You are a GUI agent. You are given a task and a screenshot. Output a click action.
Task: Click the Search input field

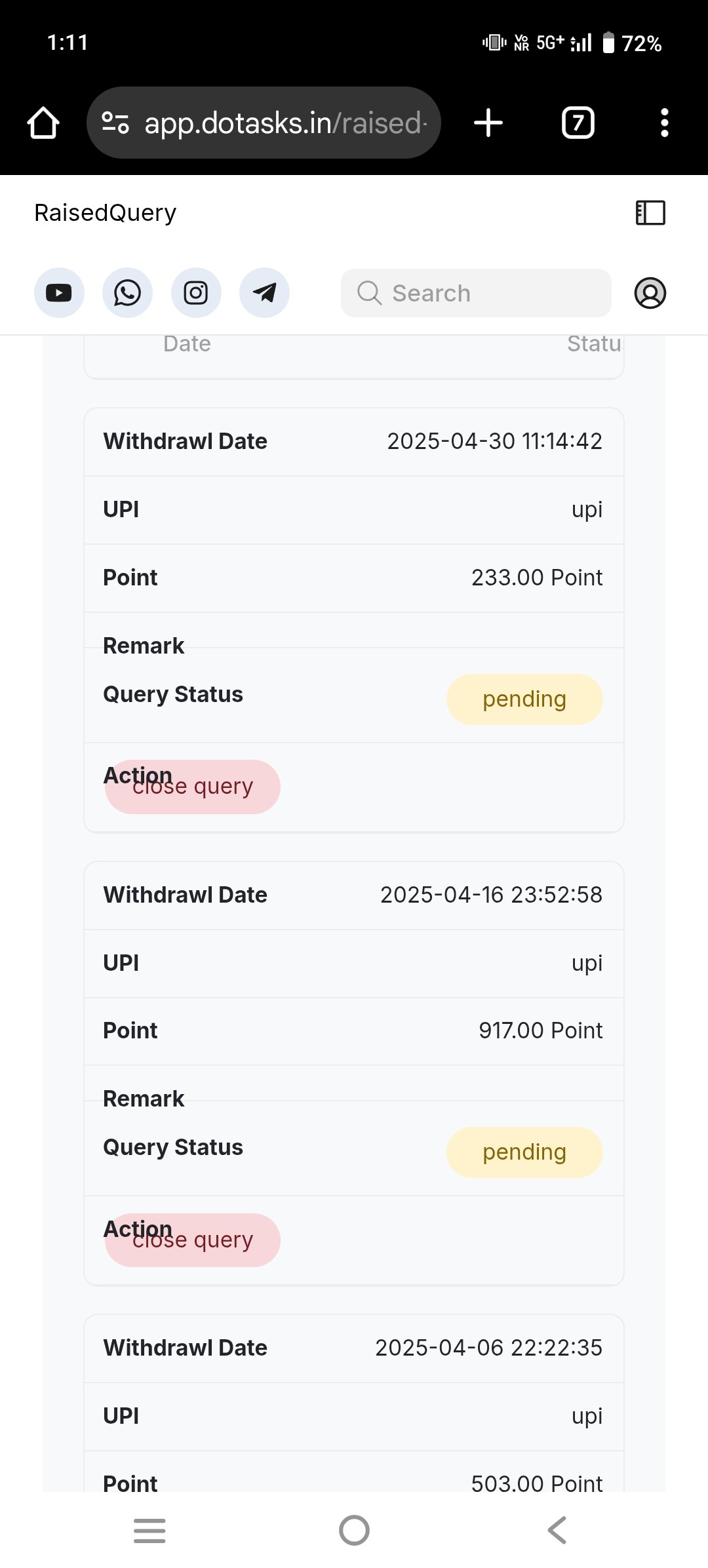coord(476,293)
